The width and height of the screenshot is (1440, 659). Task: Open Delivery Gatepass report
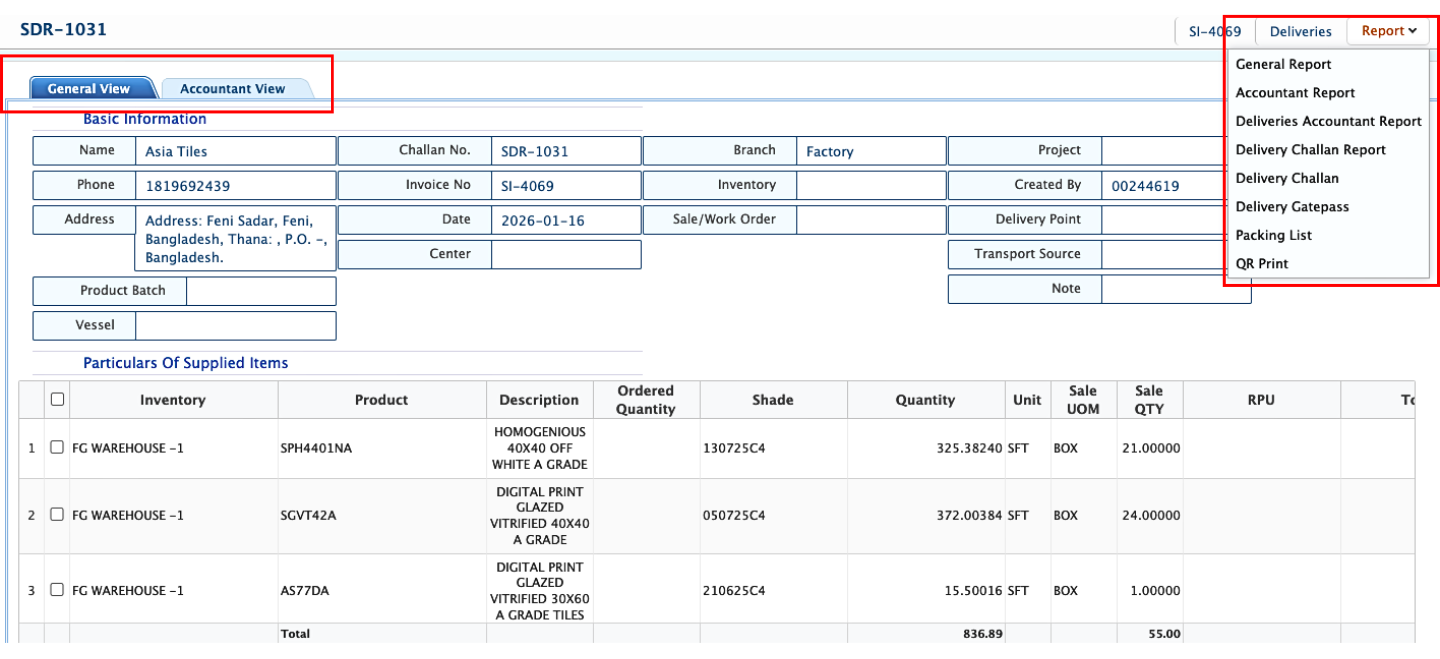tap(1292, 207)
